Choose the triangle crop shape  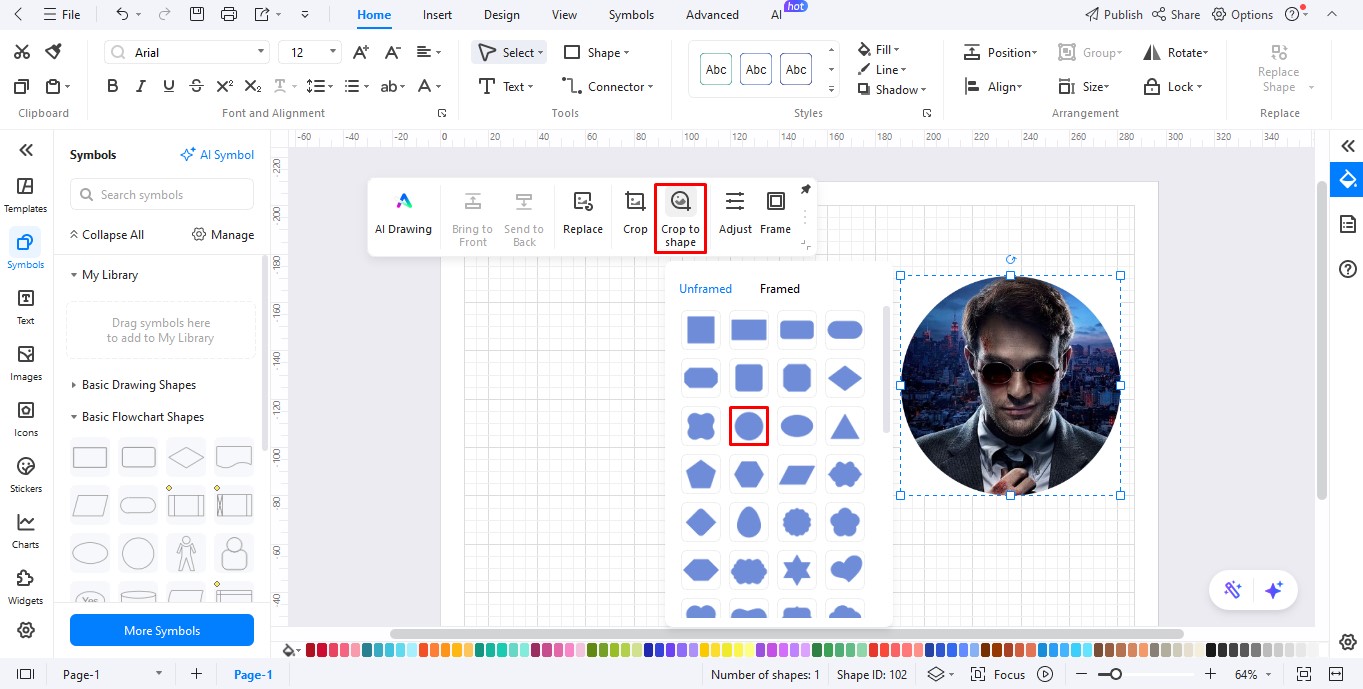click(x=845, y=426)
